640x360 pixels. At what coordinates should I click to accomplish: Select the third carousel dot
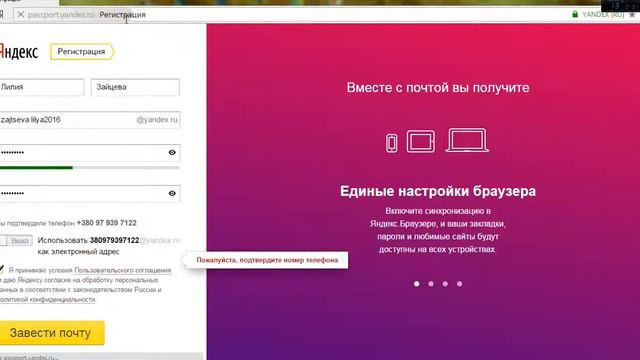point(445,284)
